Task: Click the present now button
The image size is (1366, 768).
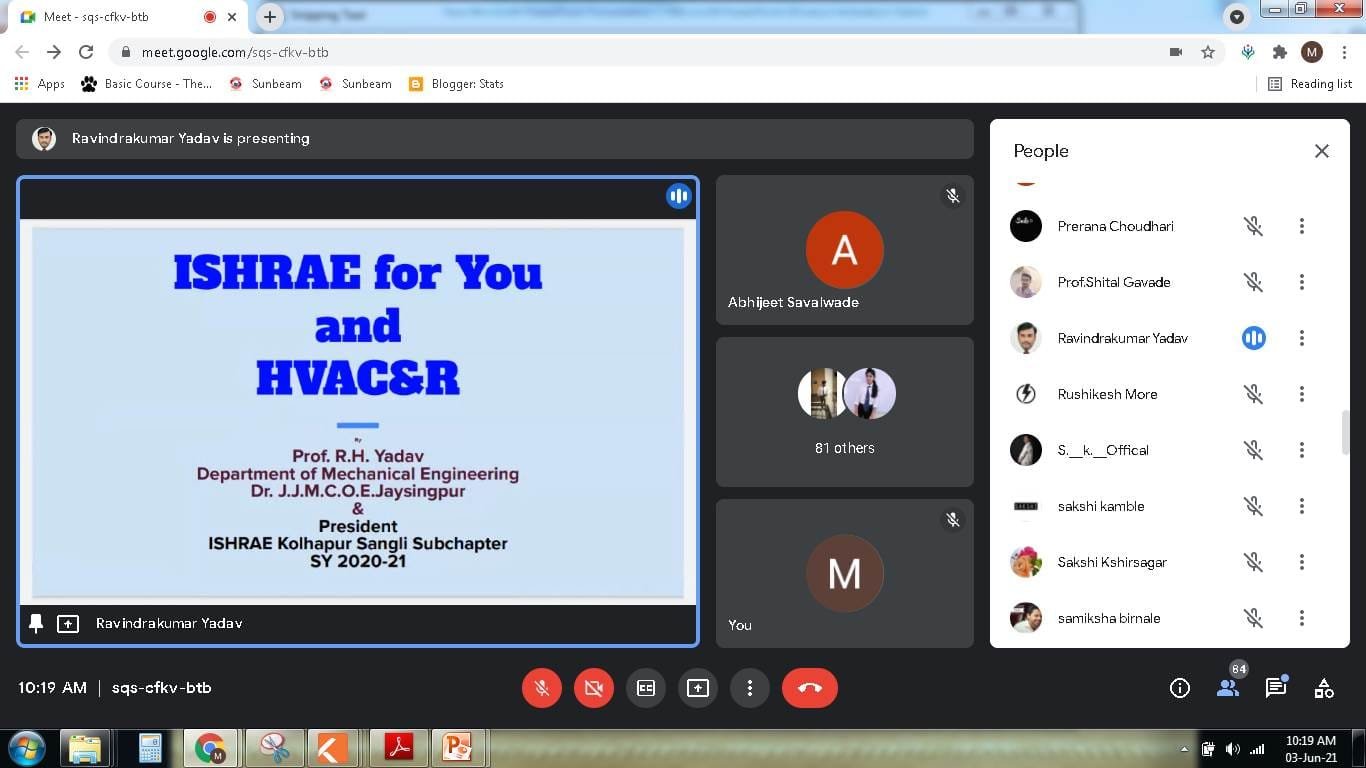Action: click(x=698, y=688)
